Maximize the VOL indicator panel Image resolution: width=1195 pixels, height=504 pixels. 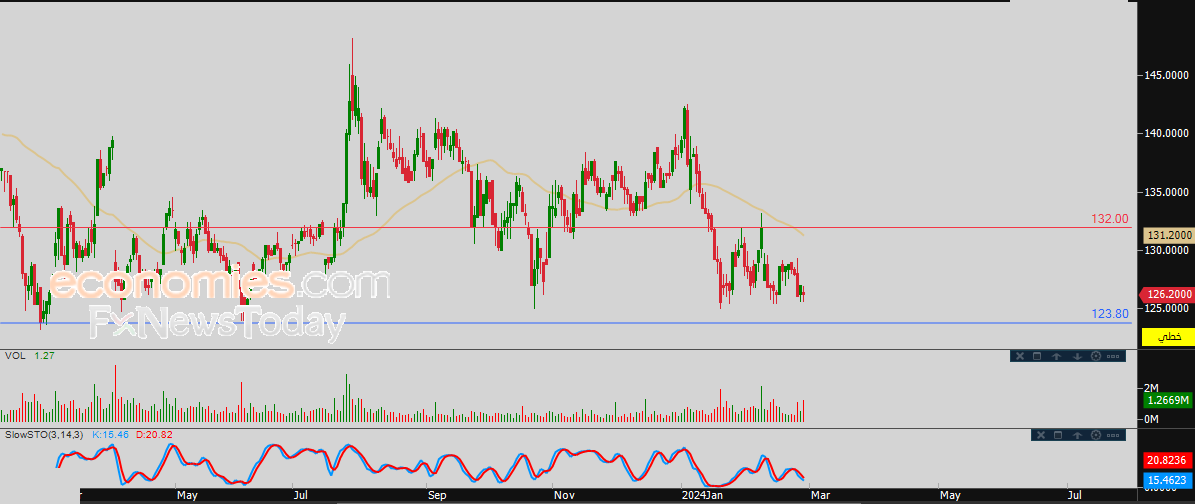pos(1037,356)
